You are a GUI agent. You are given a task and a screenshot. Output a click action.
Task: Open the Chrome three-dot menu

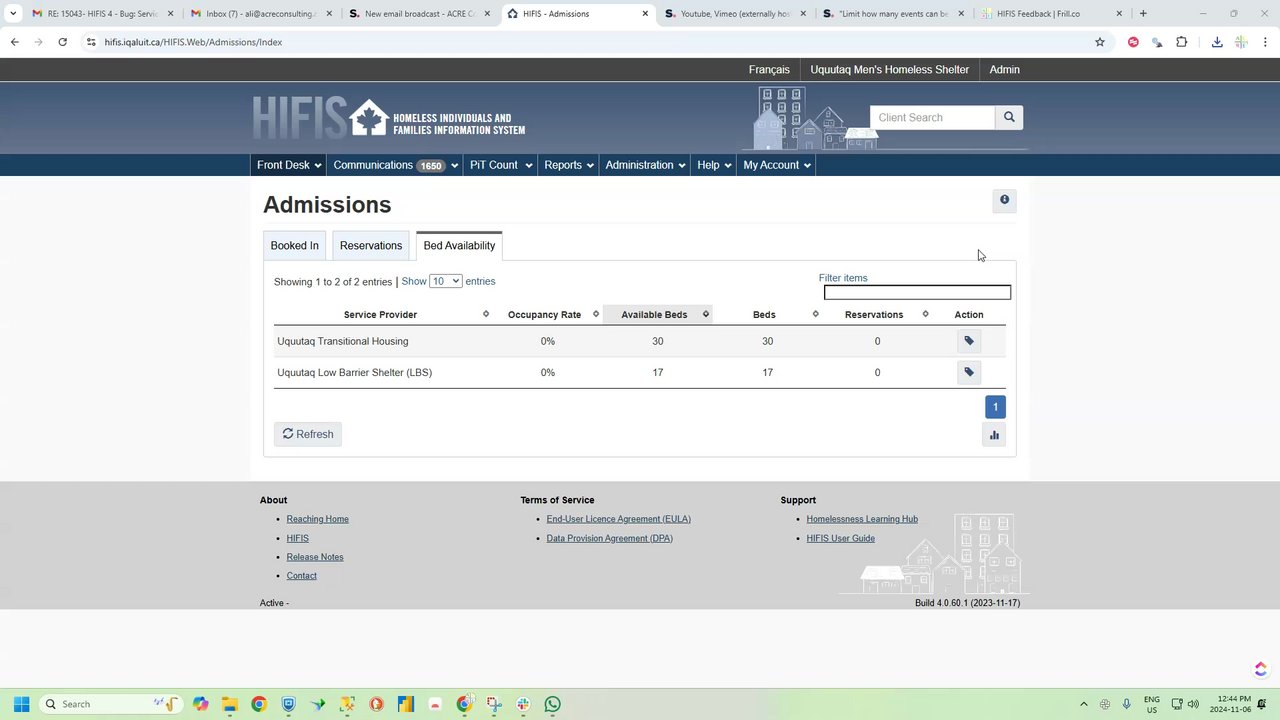click(x=1265, y=42)
